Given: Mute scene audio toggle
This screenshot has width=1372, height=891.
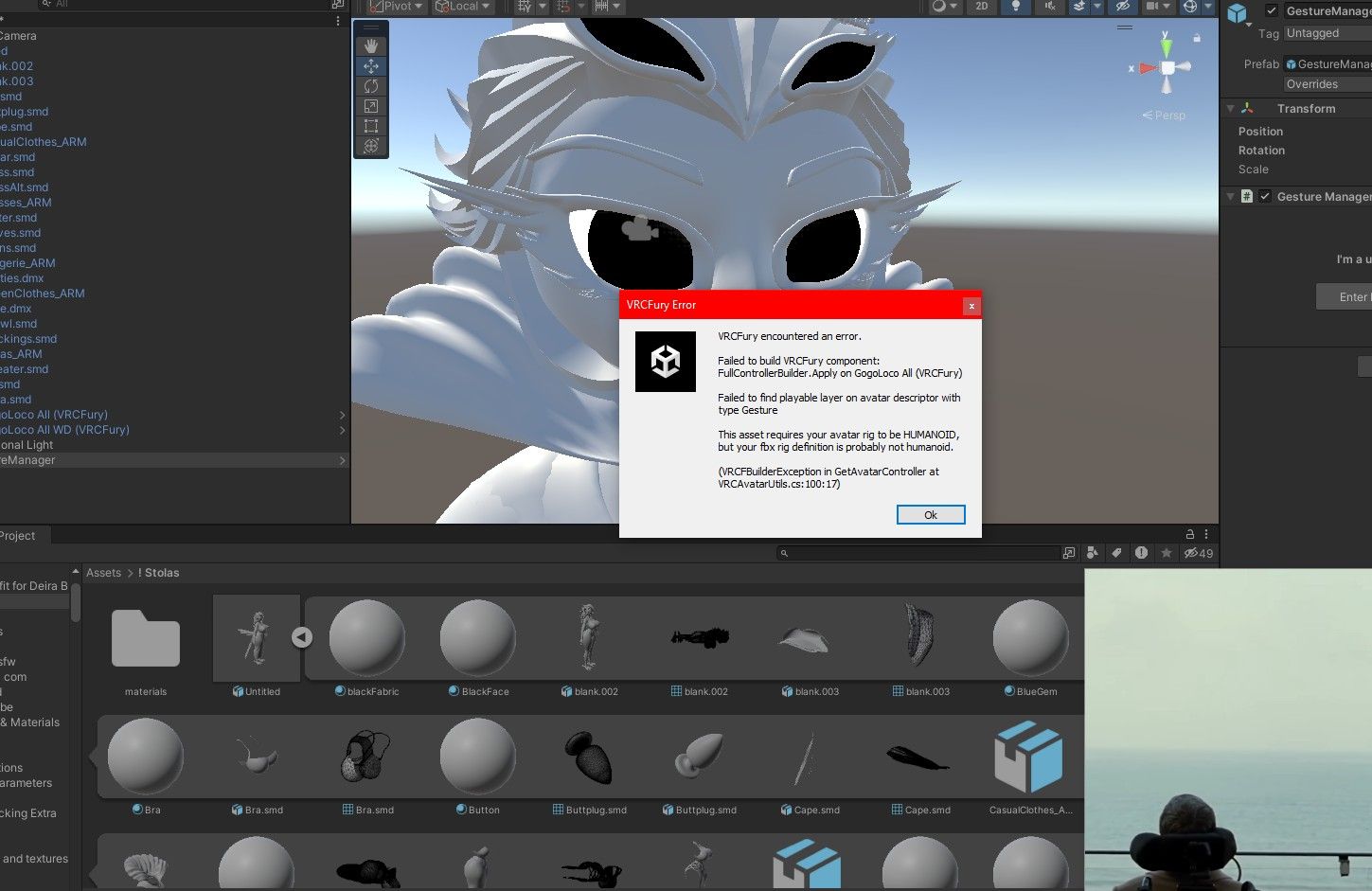Looking at the screenshot, I should pyautogui.click(x=1050, y=6).
